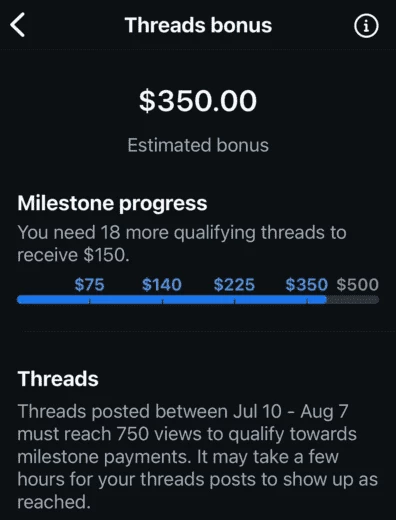The width and height of the screenshot is (396, 520).
Task: Click the $140 milestone label
Action: pos(162,285)
